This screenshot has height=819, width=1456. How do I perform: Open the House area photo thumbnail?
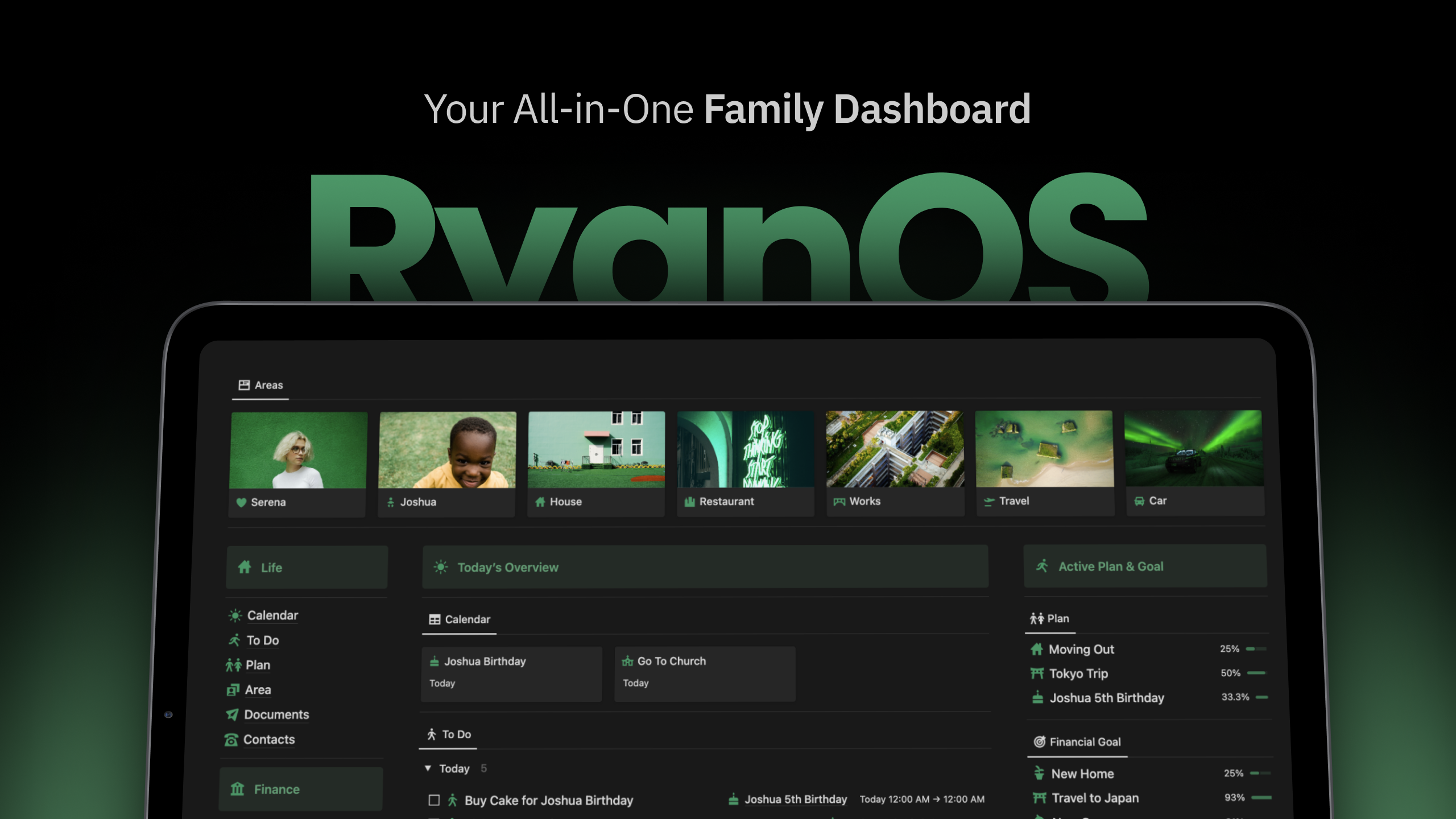[x=597, y=449]
